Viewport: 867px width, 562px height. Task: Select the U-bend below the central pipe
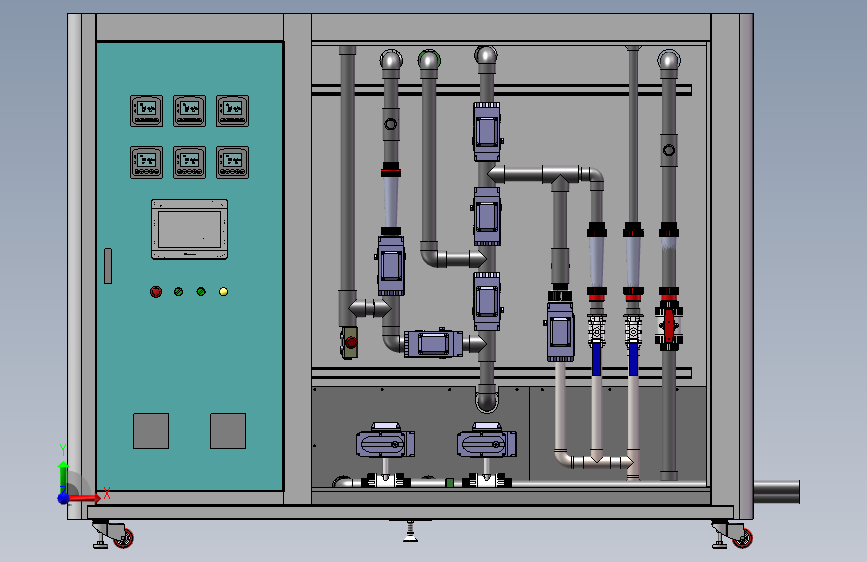tap(487, 399)
